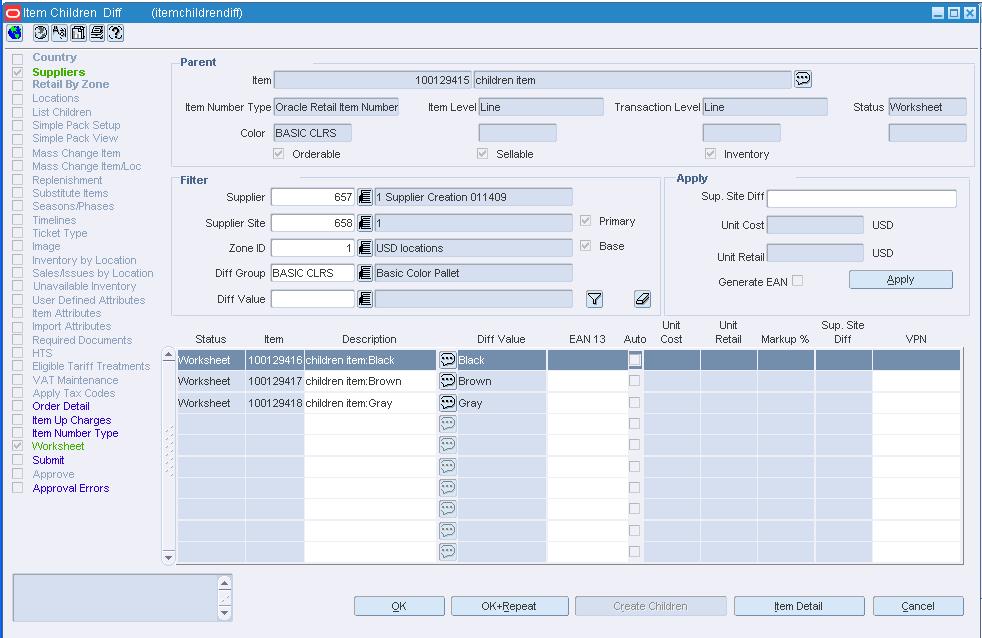Click the OK+Repeat button
The width and height of the screenshot is (982, 638).
pos(509,606)
